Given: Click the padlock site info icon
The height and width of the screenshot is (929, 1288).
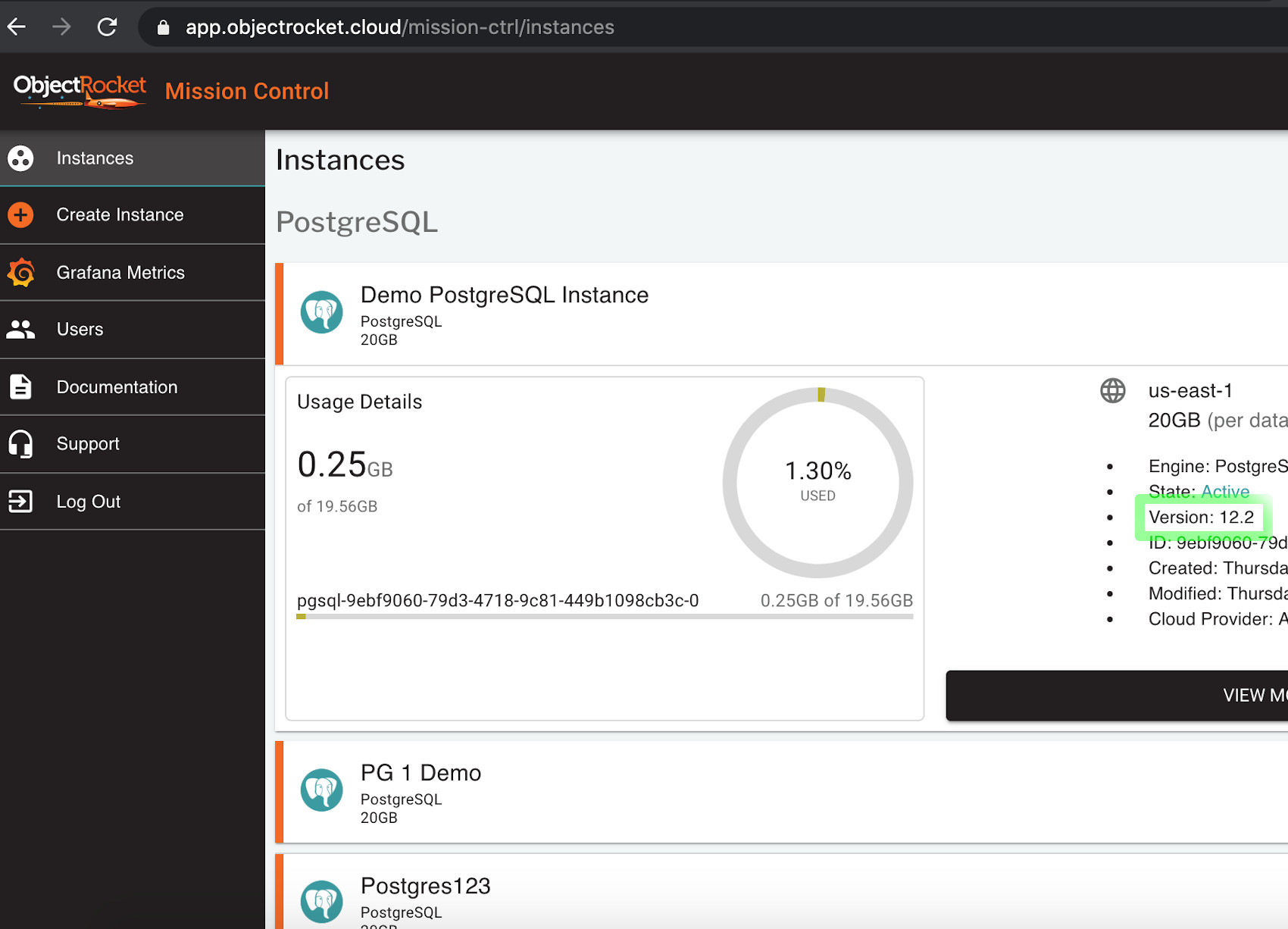Looking at the screenshot, I should pos(163,28).
